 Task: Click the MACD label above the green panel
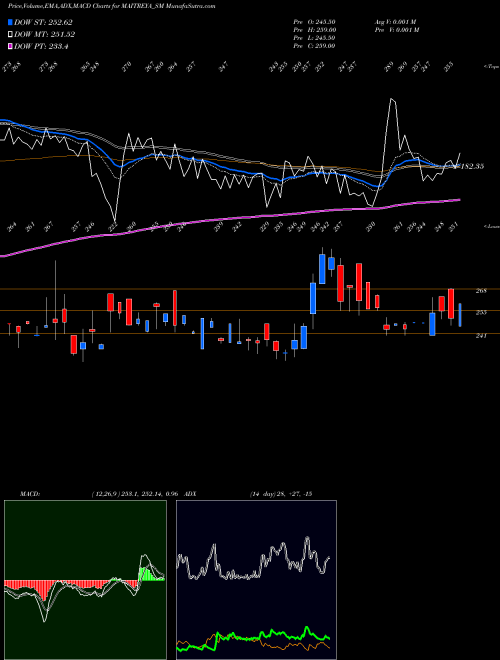(29, 494)
